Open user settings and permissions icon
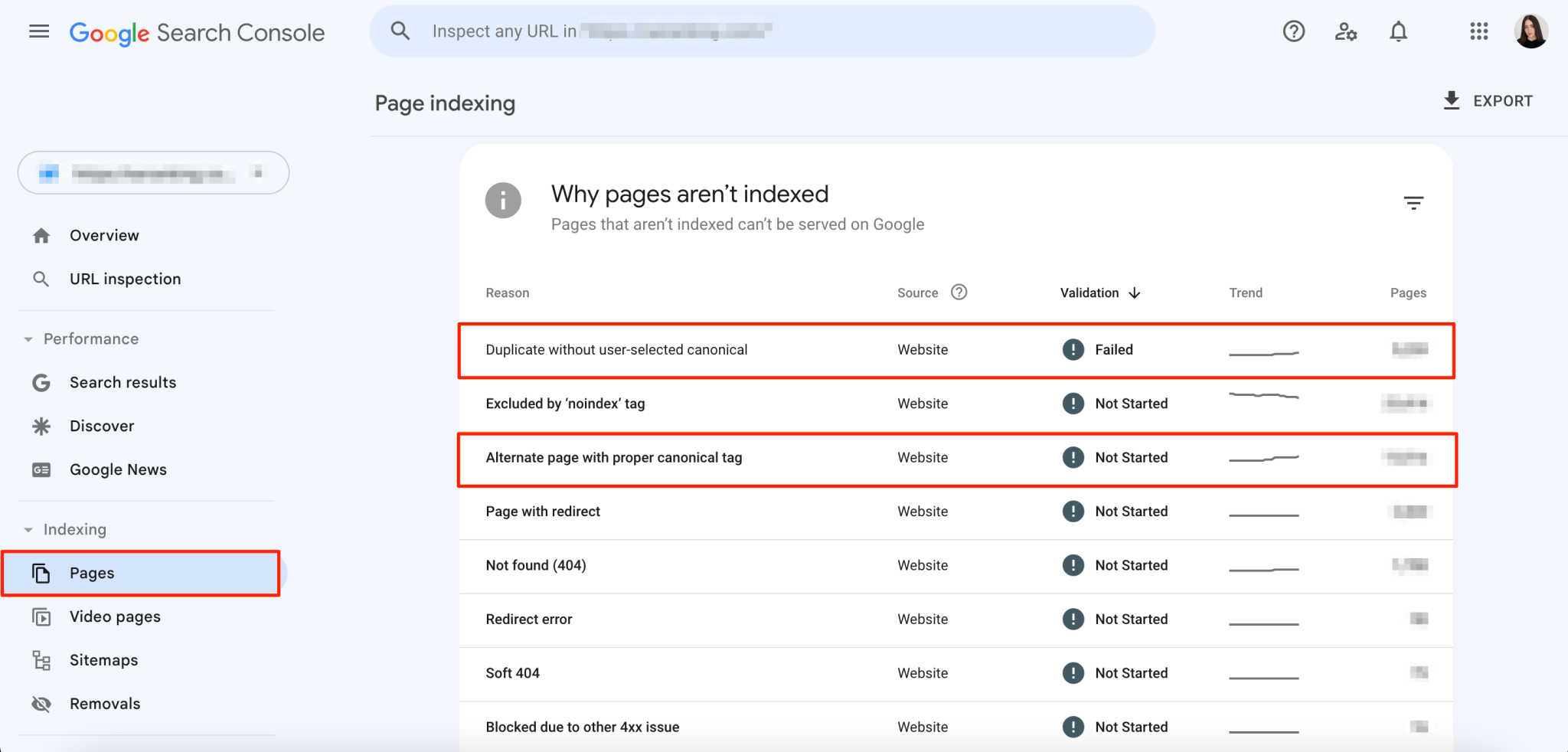 pos(1345,32)
